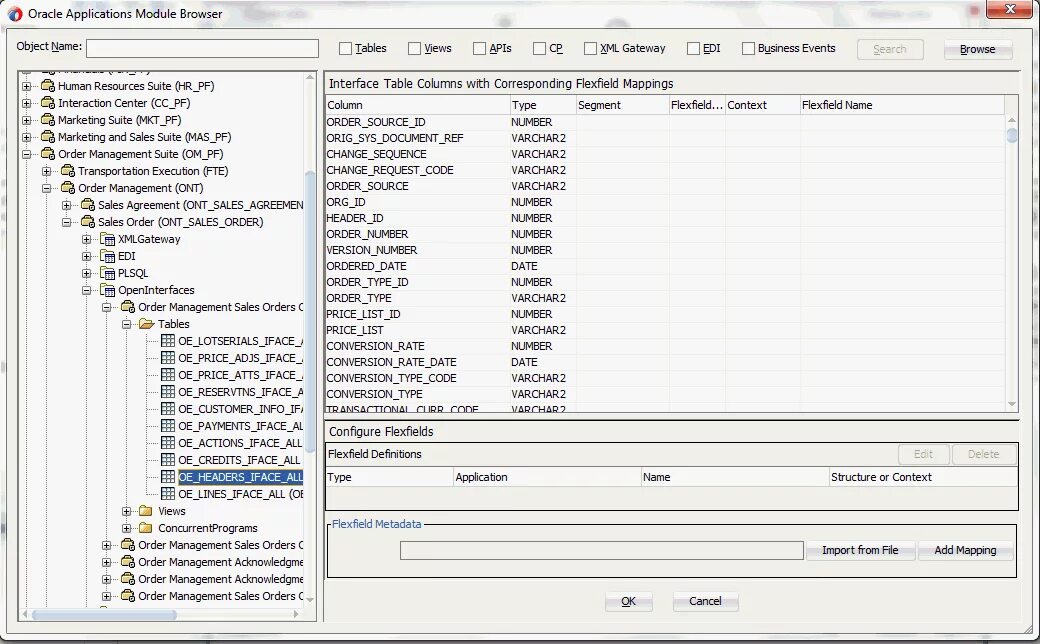Collapse Sales Order node
Screen dimensions: 1040x644
click(66, 222)
